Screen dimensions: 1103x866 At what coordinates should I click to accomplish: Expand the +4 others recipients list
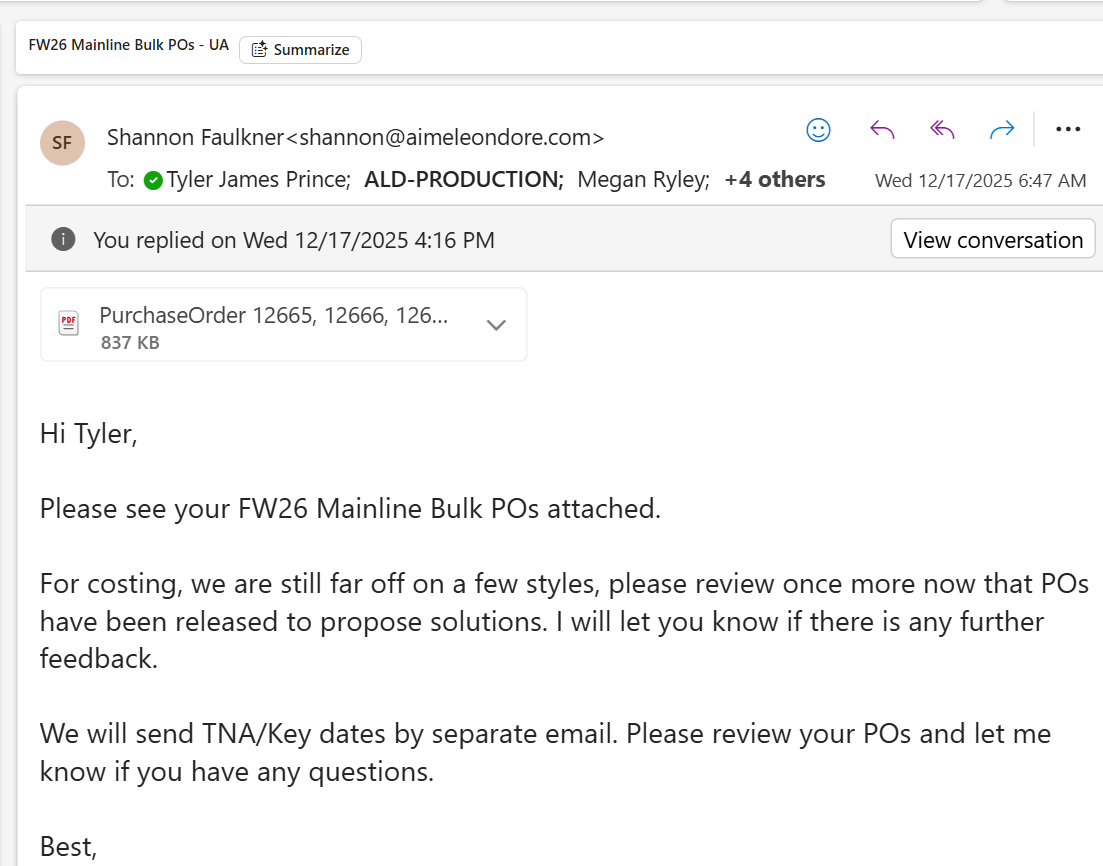(x=775, y=180)
